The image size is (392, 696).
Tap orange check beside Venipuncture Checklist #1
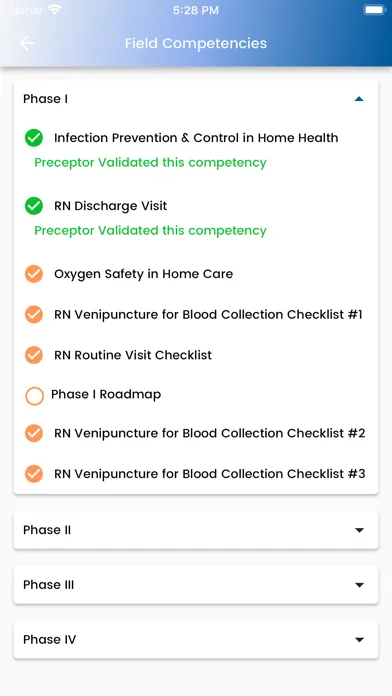pyautogui.click(x=34, y=315)
